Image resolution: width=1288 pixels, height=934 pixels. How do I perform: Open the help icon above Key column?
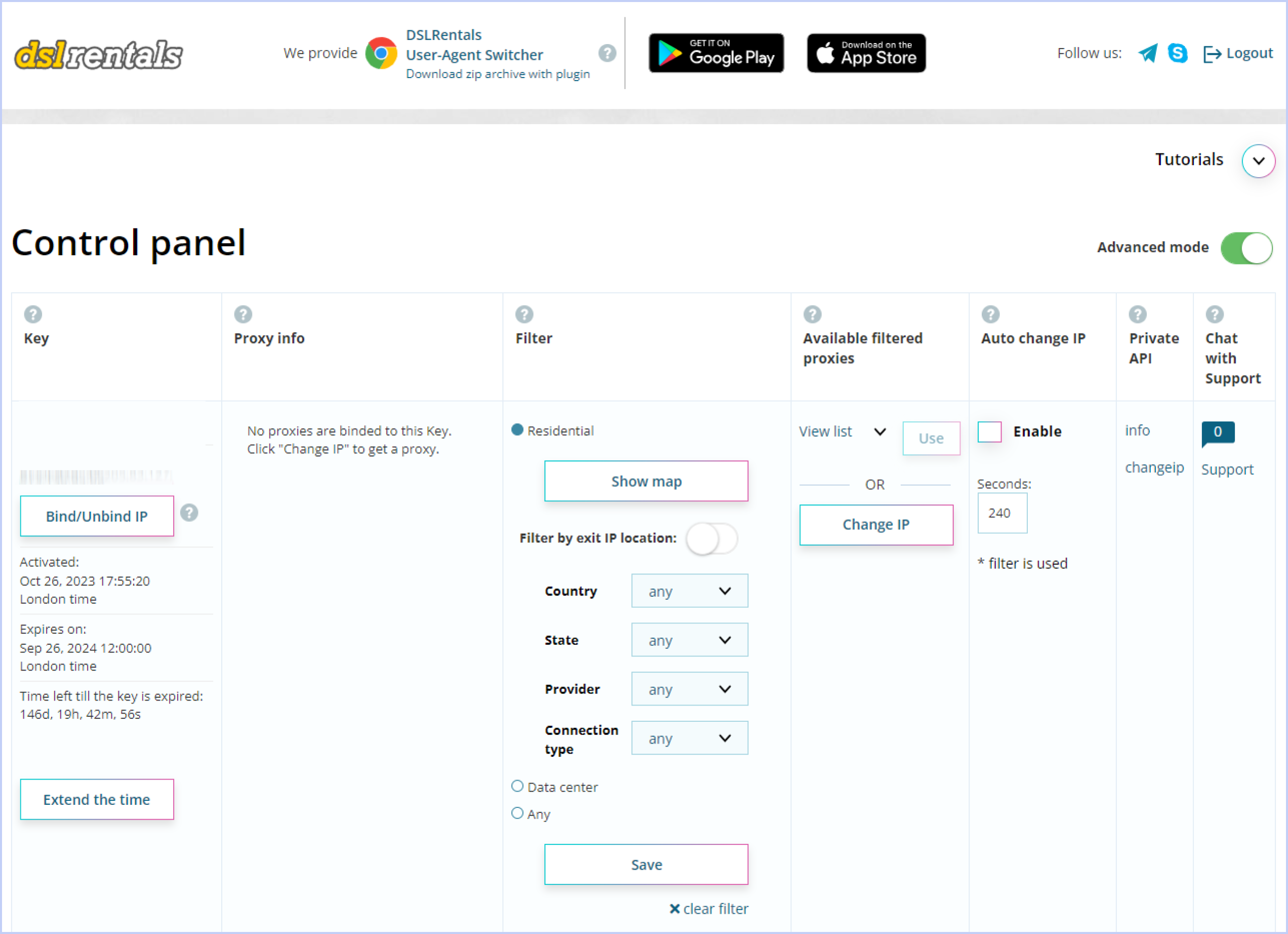coord(33,314)
